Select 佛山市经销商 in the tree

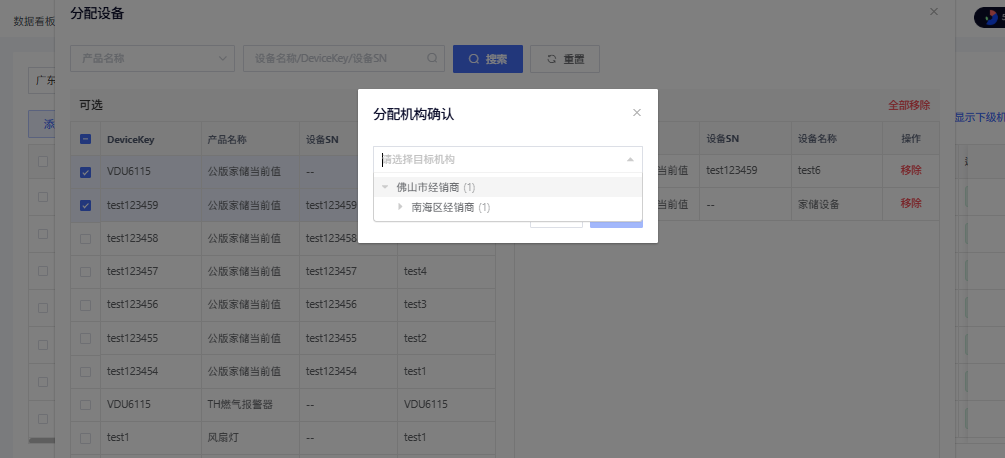(x=427, y=187)
